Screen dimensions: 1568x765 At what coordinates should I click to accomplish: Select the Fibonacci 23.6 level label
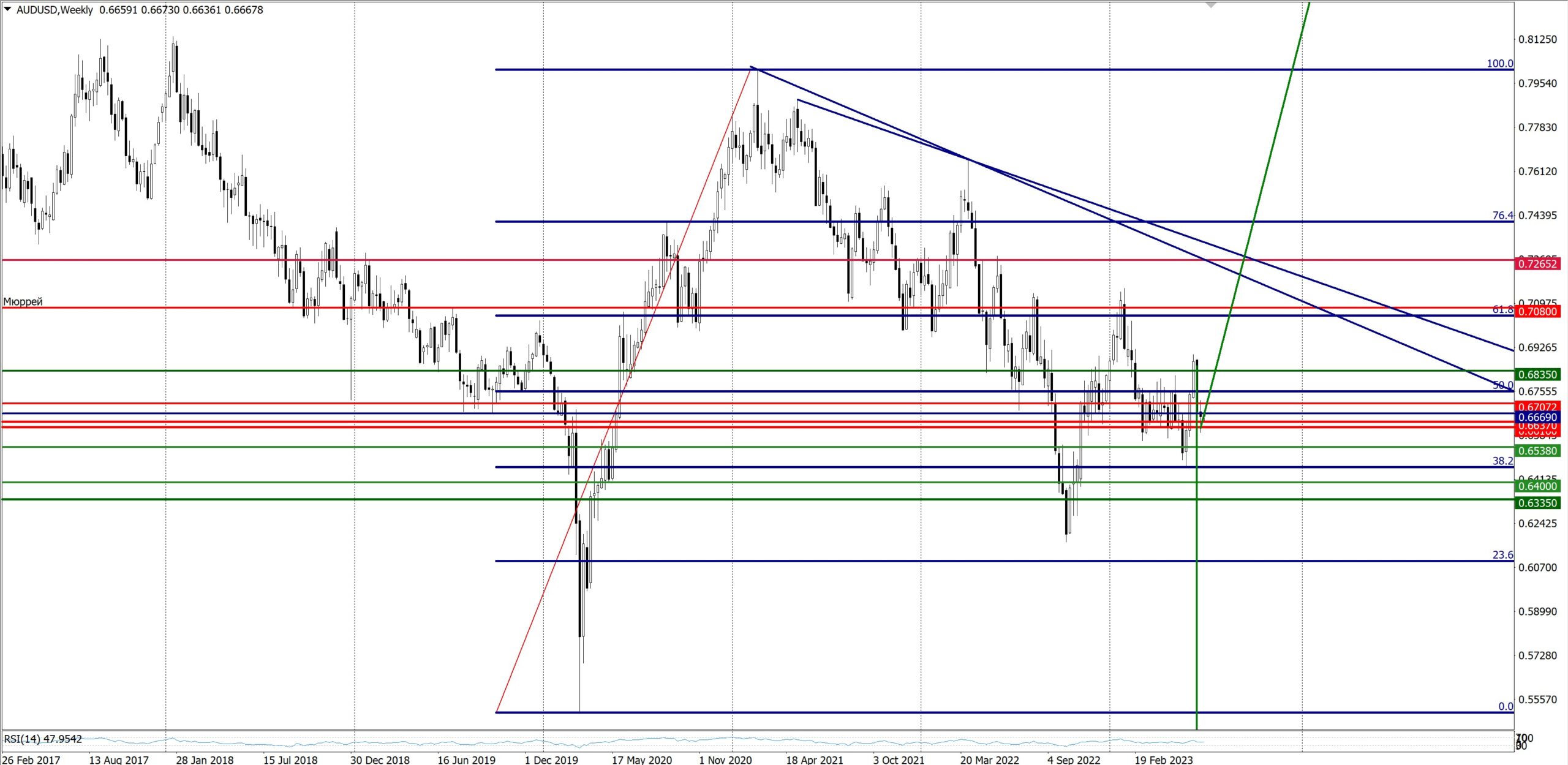point(1502,555)
